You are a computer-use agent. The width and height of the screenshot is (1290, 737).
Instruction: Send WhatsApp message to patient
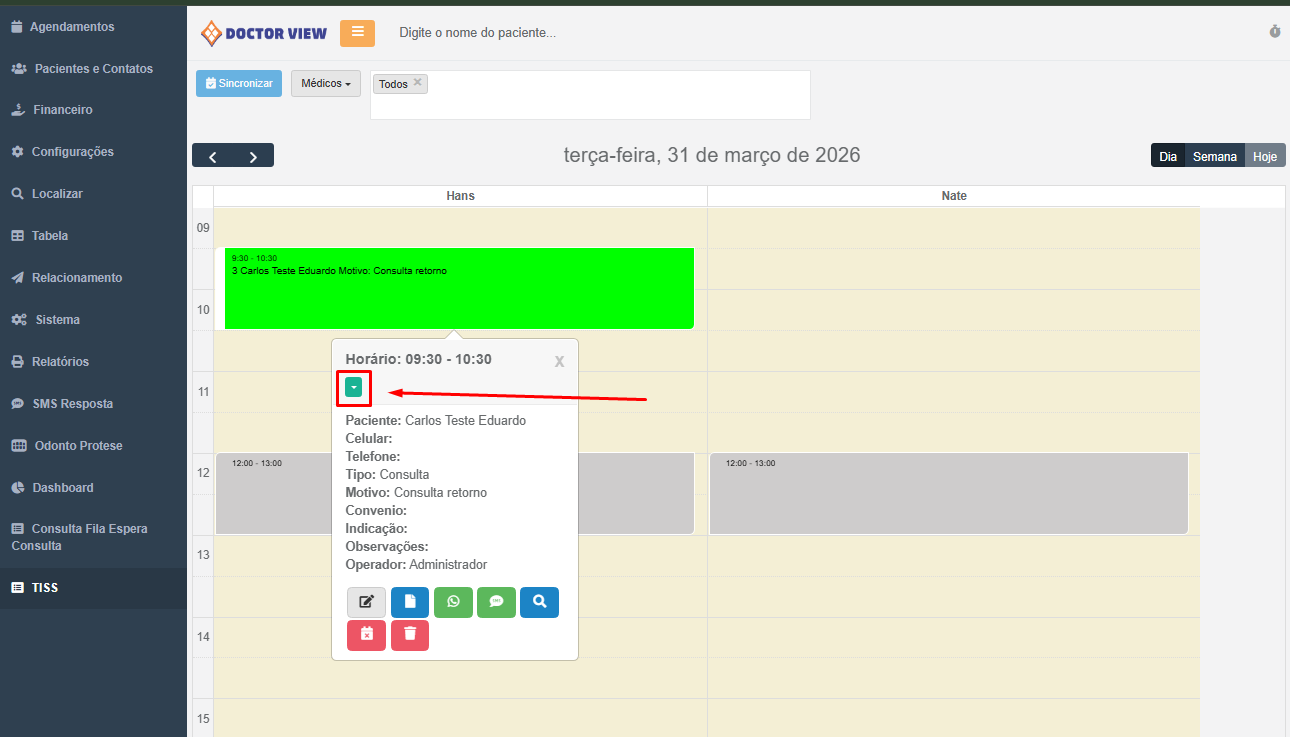453,602
